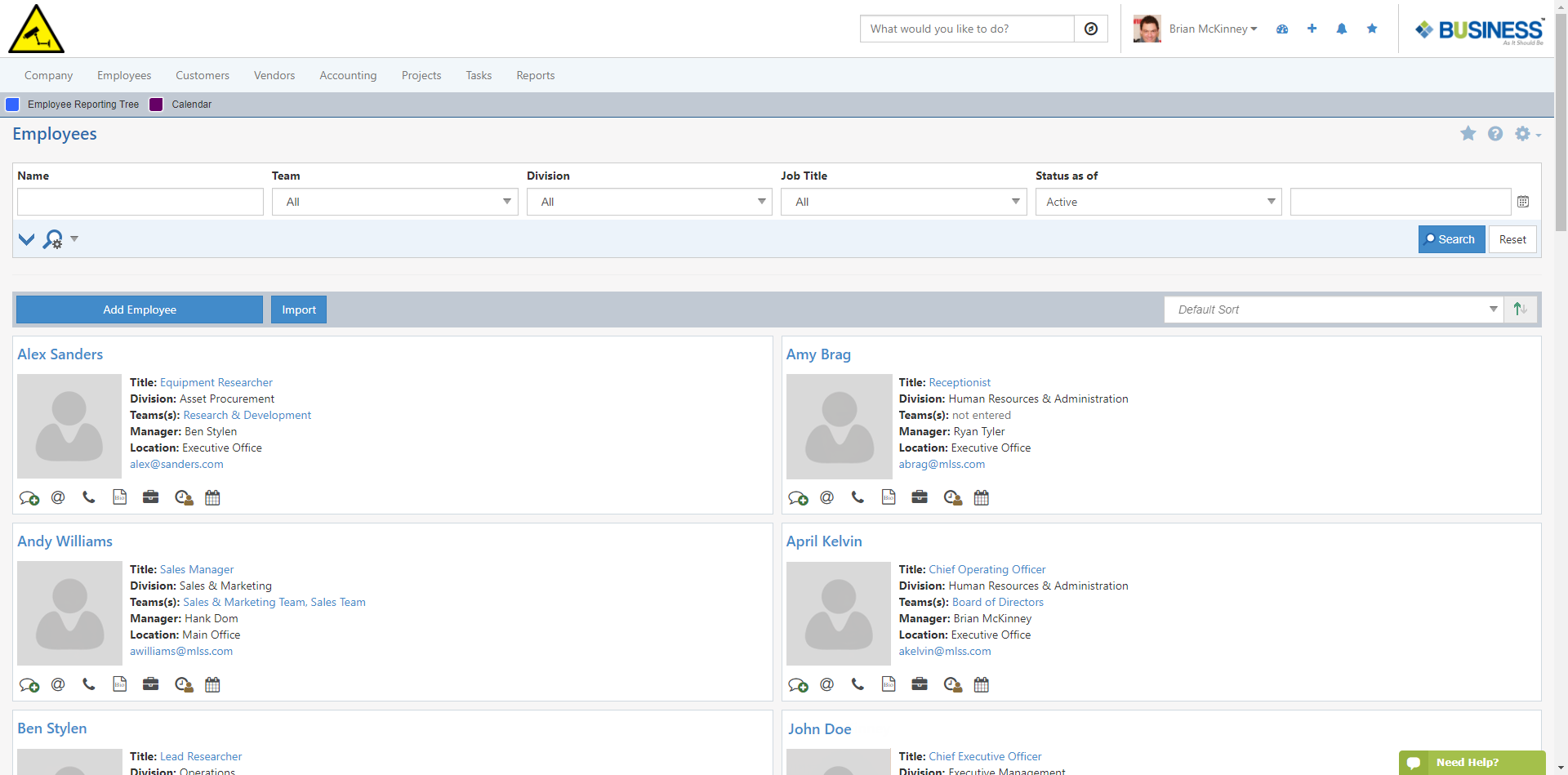Open the Brian McKinney user menu
Screen dimensions: 1568x775
pos(1213,29)
